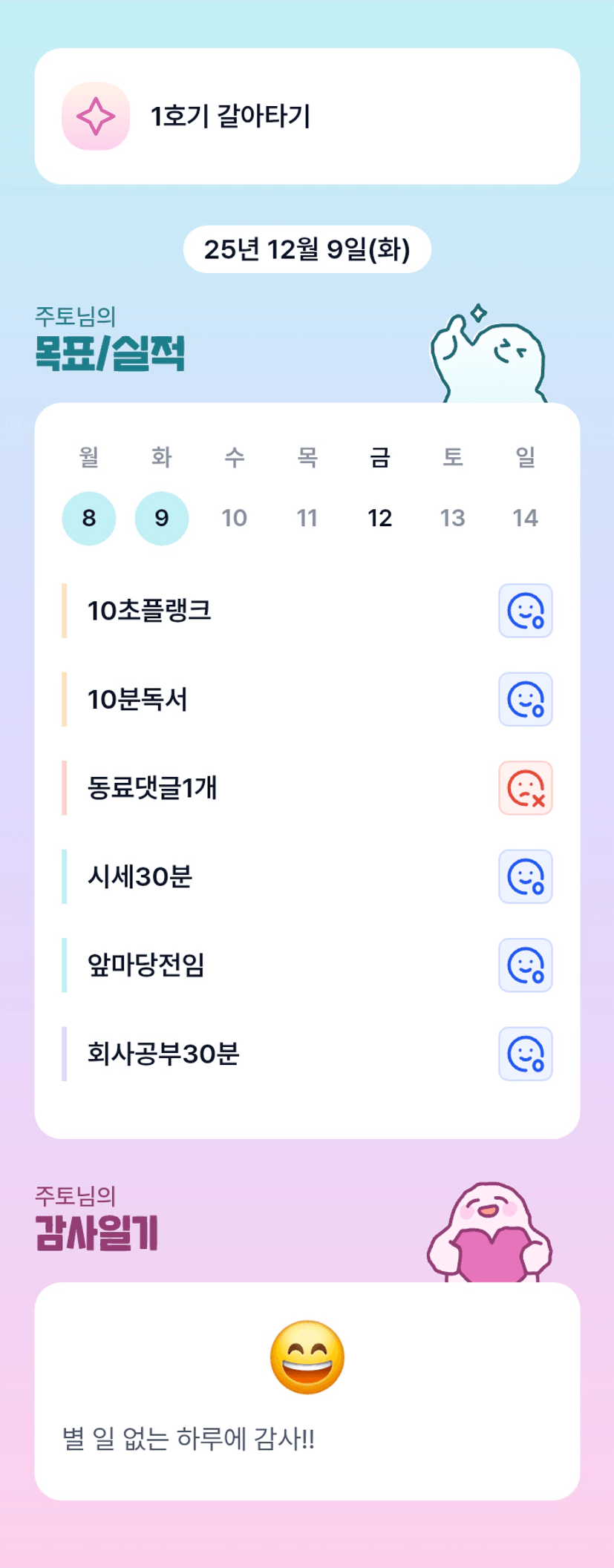
Task: Select day 9 in the week calendar
Action: coord(162,518)
